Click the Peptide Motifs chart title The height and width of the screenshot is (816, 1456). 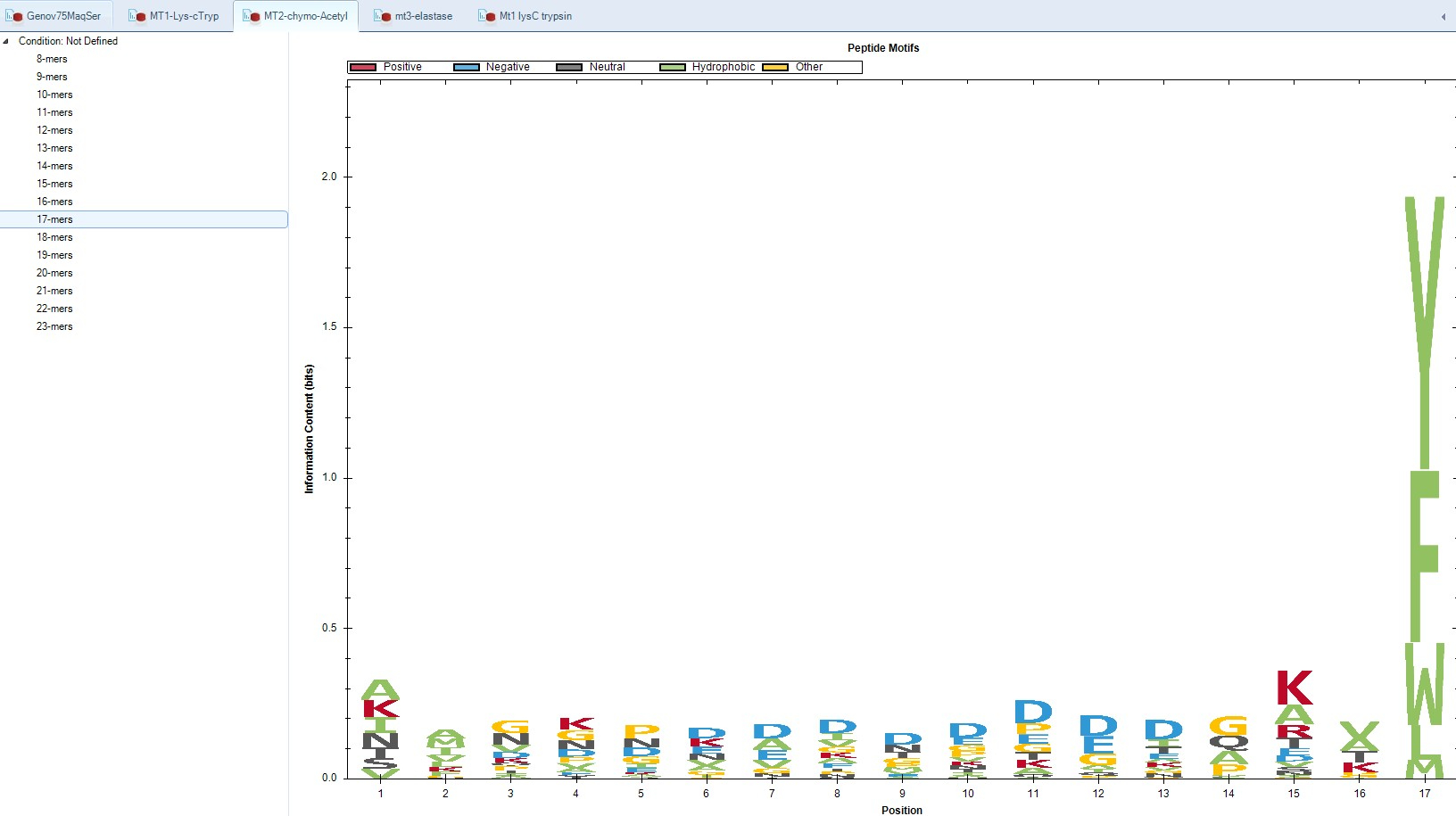(x=882, y=48)
